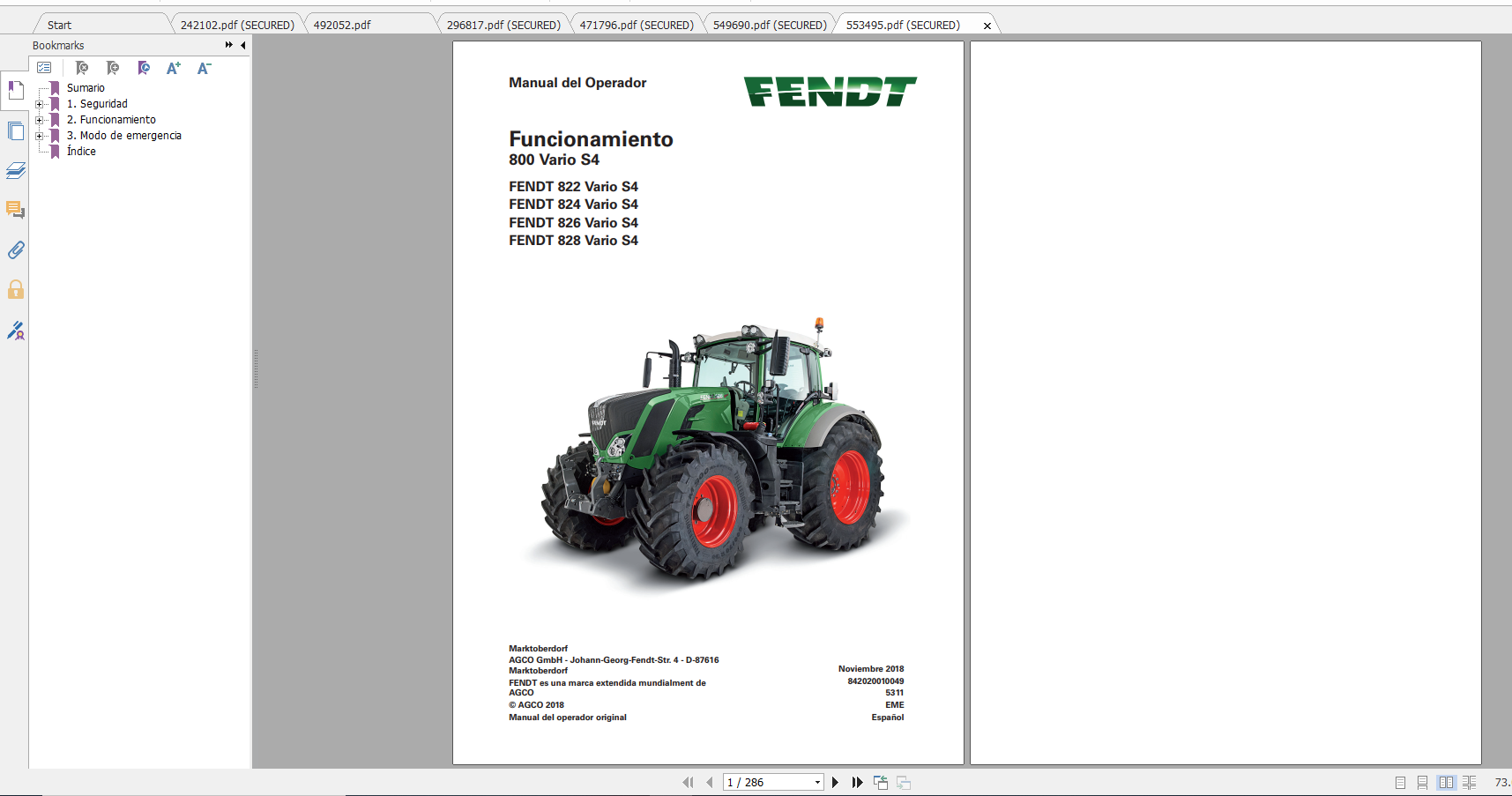Click the '842020010049' document number
Image resolution: width=1512 pixels, height=796 pixels.
tap(875, 681)
